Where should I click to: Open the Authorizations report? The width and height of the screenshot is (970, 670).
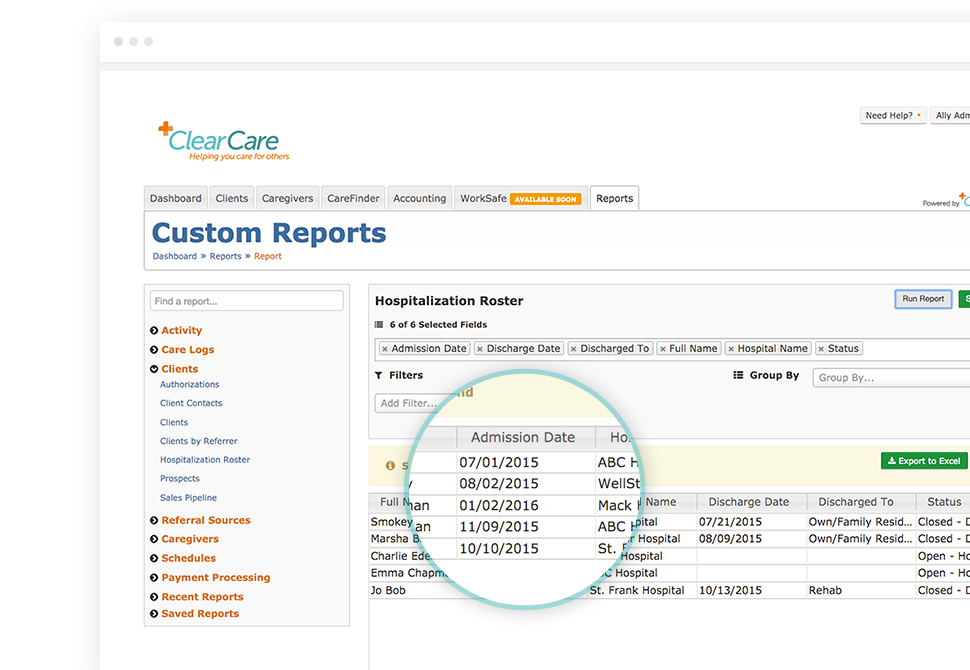[x=189, y=384]
